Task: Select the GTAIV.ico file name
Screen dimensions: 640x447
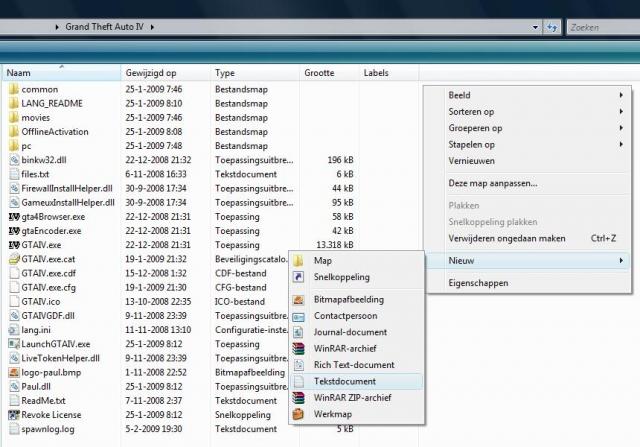Action: [x=41, y=302]
